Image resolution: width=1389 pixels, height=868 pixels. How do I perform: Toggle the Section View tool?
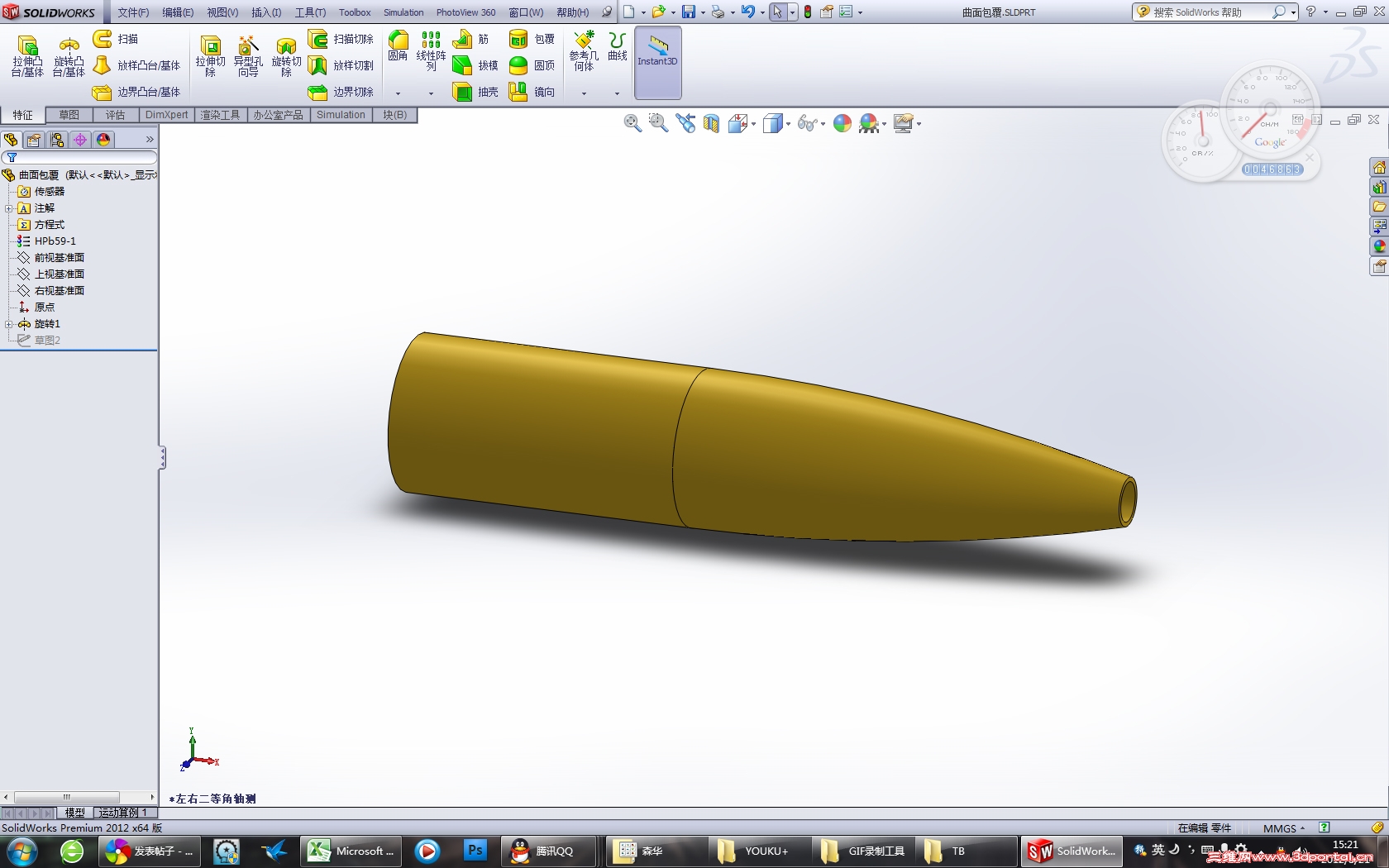click(x=711, y=123)
